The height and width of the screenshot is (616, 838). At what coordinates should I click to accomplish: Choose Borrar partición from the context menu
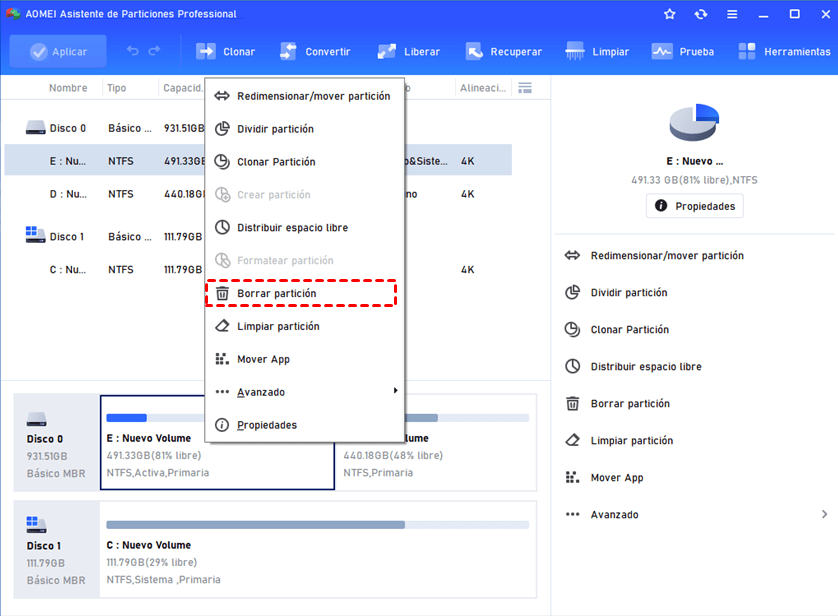pyautogui.click(x=301, y=293)
